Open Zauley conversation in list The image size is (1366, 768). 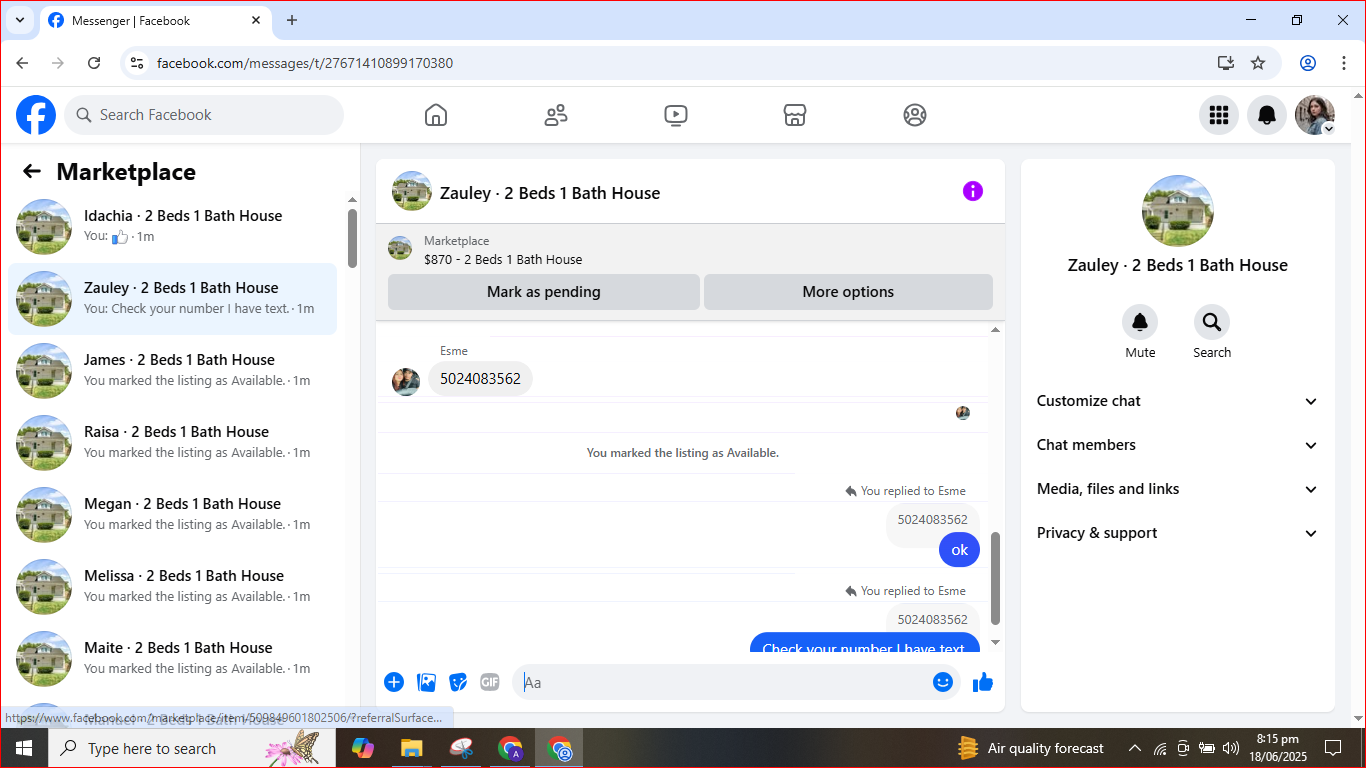point(172,299)
